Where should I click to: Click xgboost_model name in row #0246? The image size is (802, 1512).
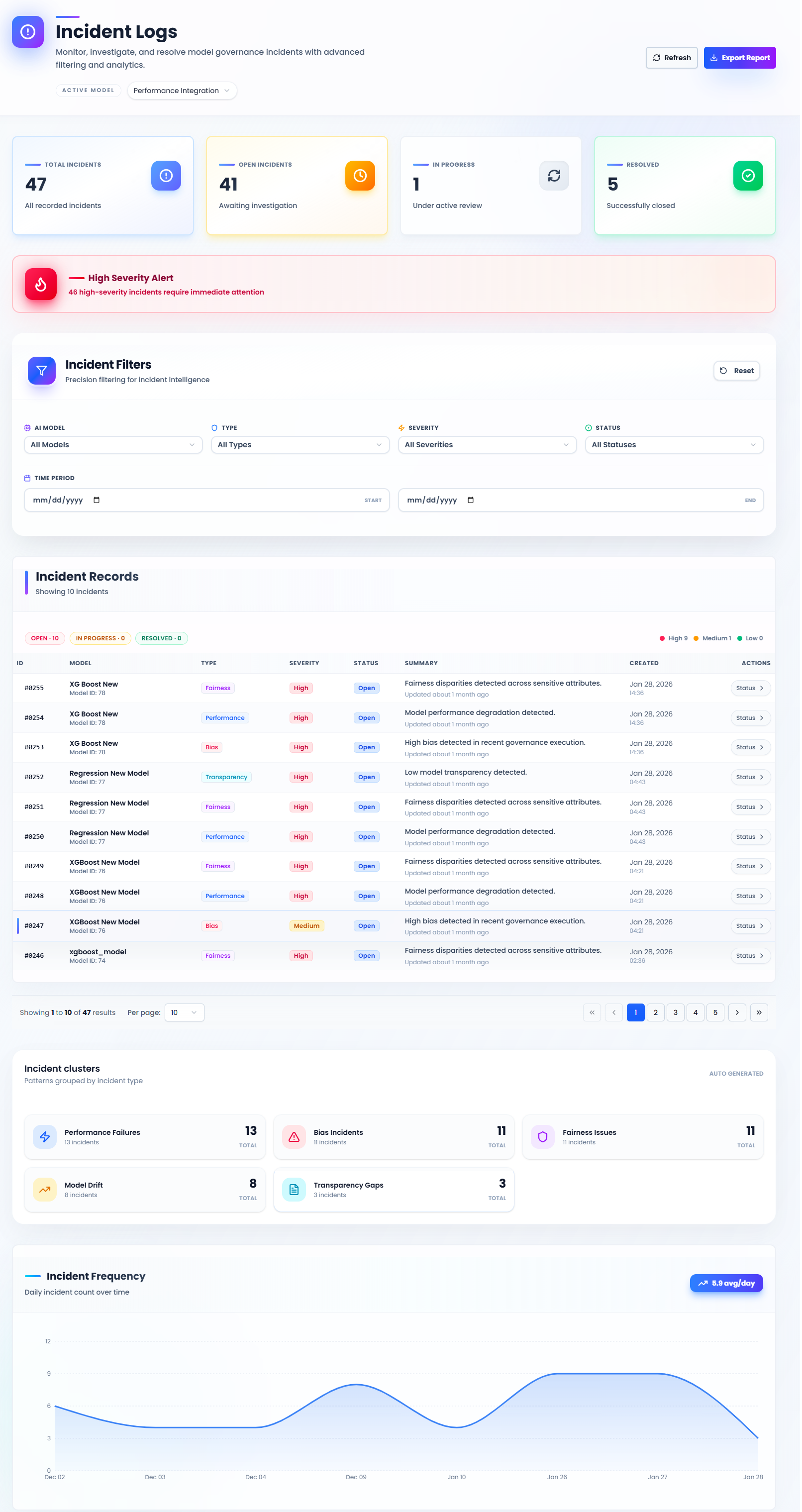pos(98,951)
